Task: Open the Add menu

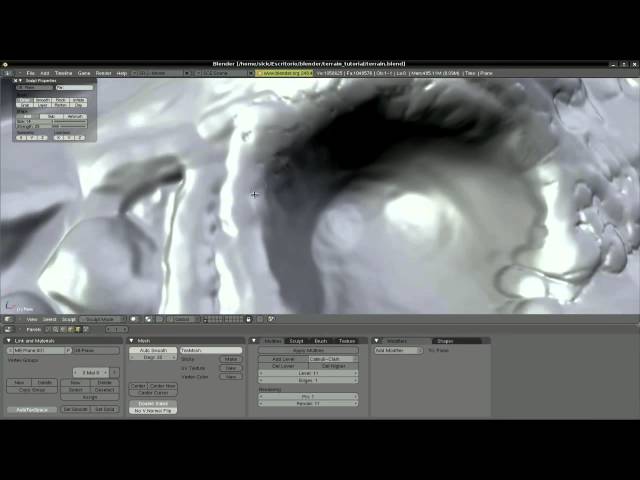Action: point(44,73)
